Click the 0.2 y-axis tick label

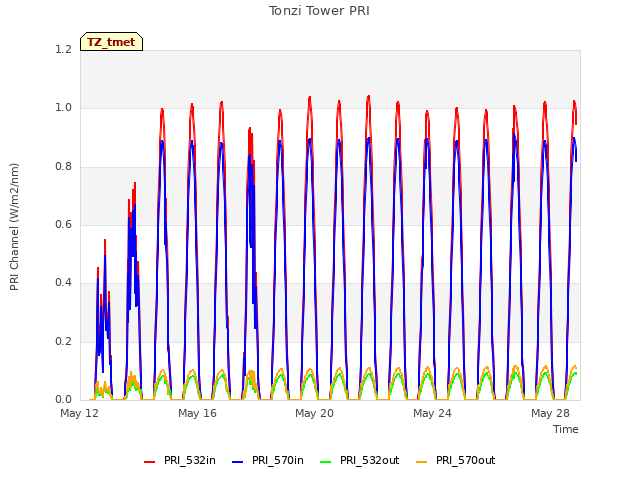(x=64, y=342)
